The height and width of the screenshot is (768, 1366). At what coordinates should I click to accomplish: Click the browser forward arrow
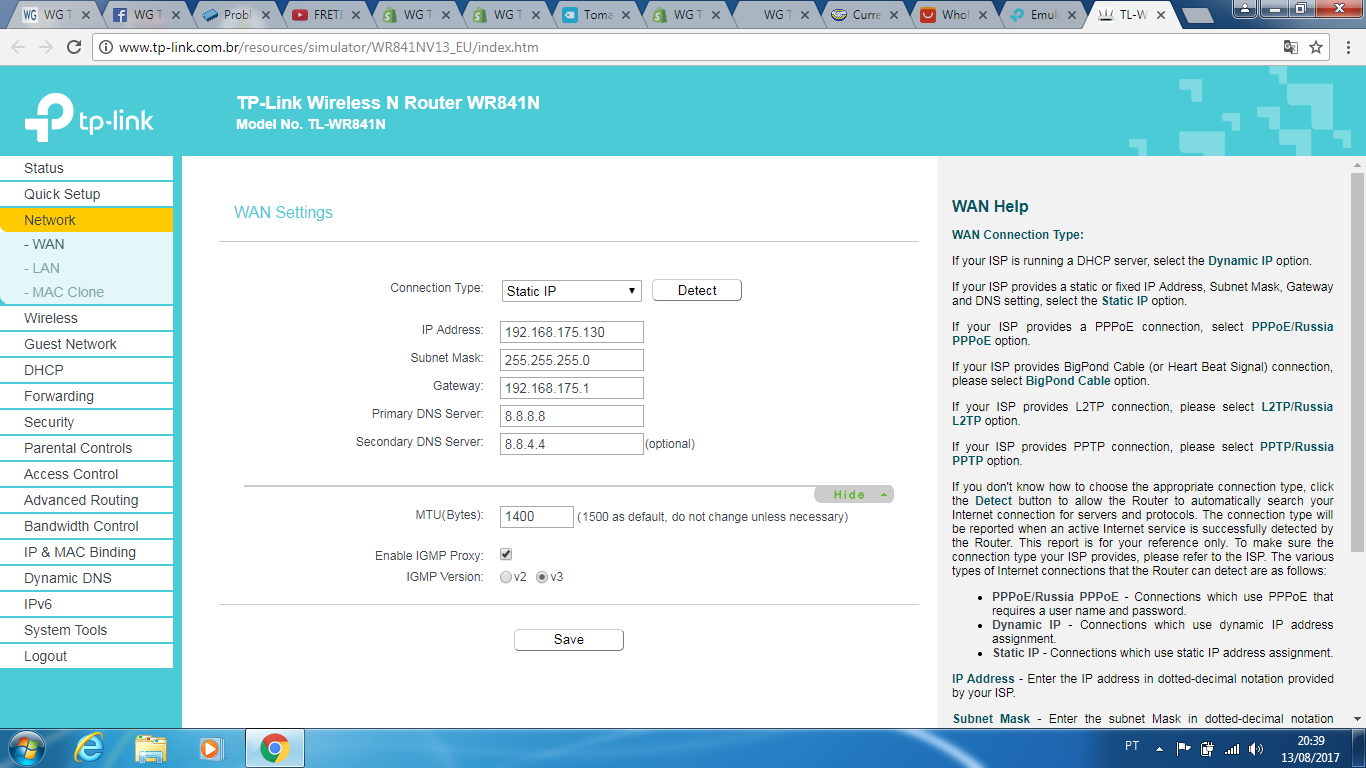tap(46, 47)
